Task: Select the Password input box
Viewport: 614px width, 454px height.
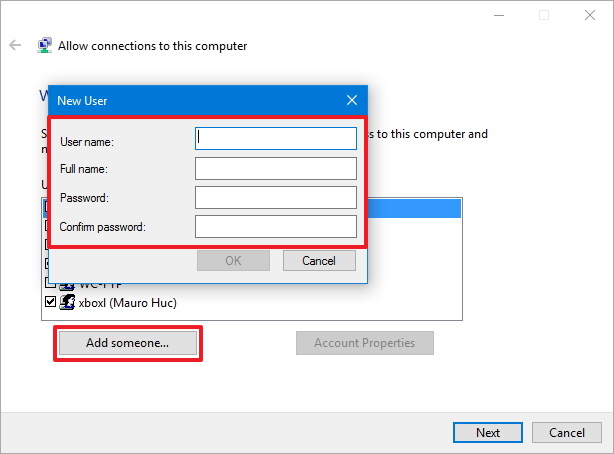Action: [x=276, y=197]
